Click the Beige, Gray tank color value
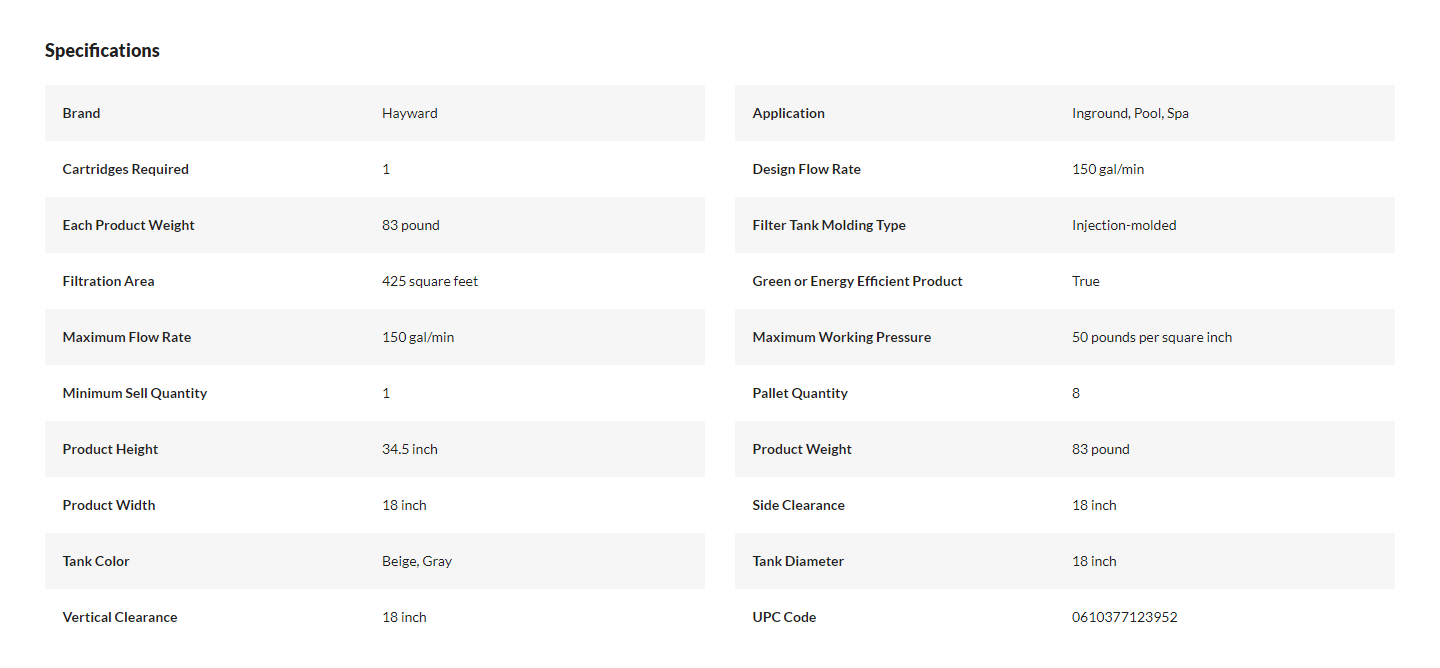 pos(417,561)
